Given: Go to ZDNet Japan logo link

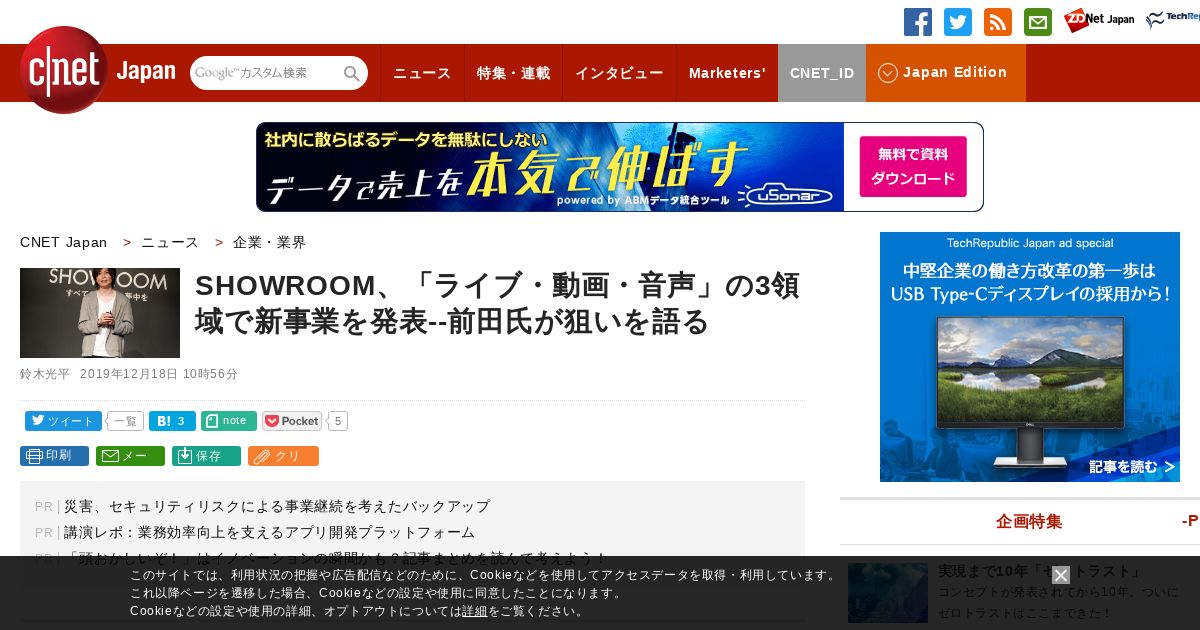Looking at the screenshot, I should pyautogui.click(x=1099, y=20).
